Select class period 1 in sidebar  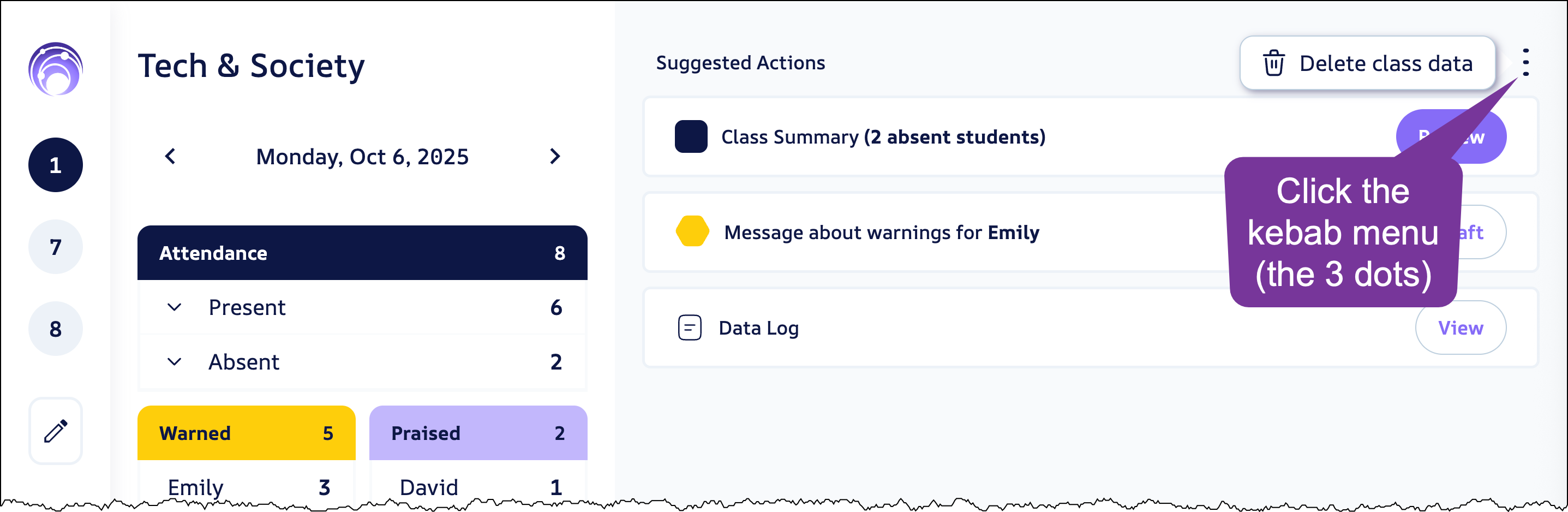click(x=56, y=165)
